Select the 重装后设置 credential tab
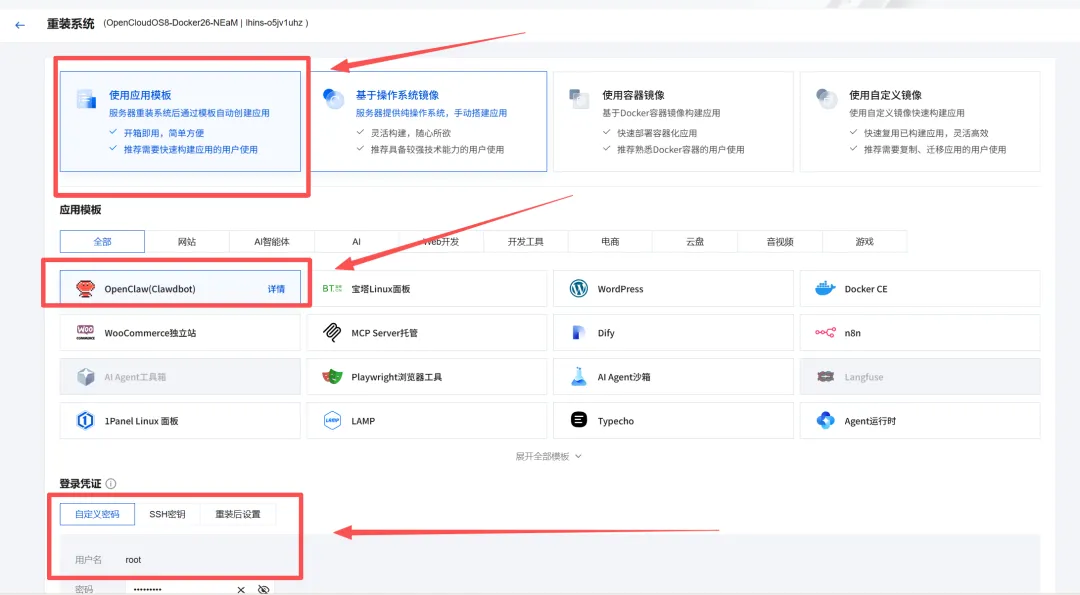Image resolution: width=1080 pixels, height=595 pixels. pos(238,514)
